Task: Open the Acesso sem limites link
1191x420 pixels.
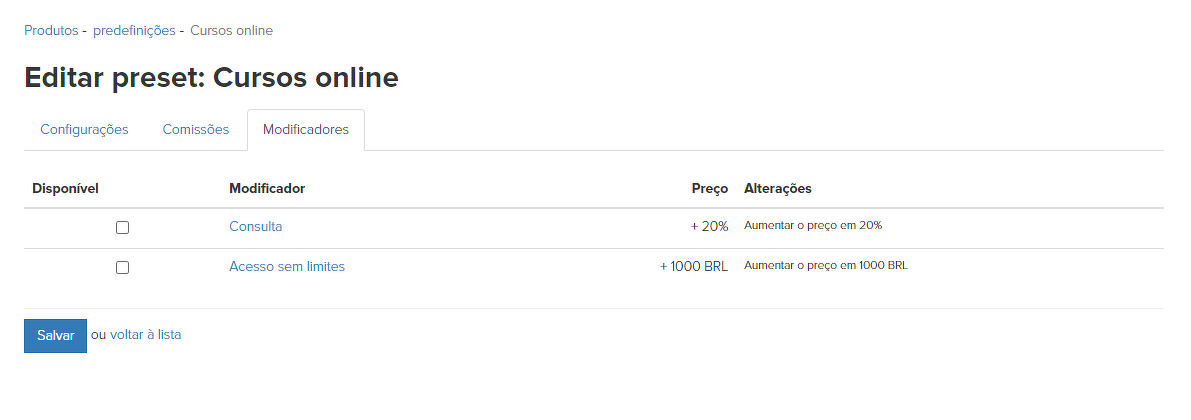Action: (x=286, y=266)
